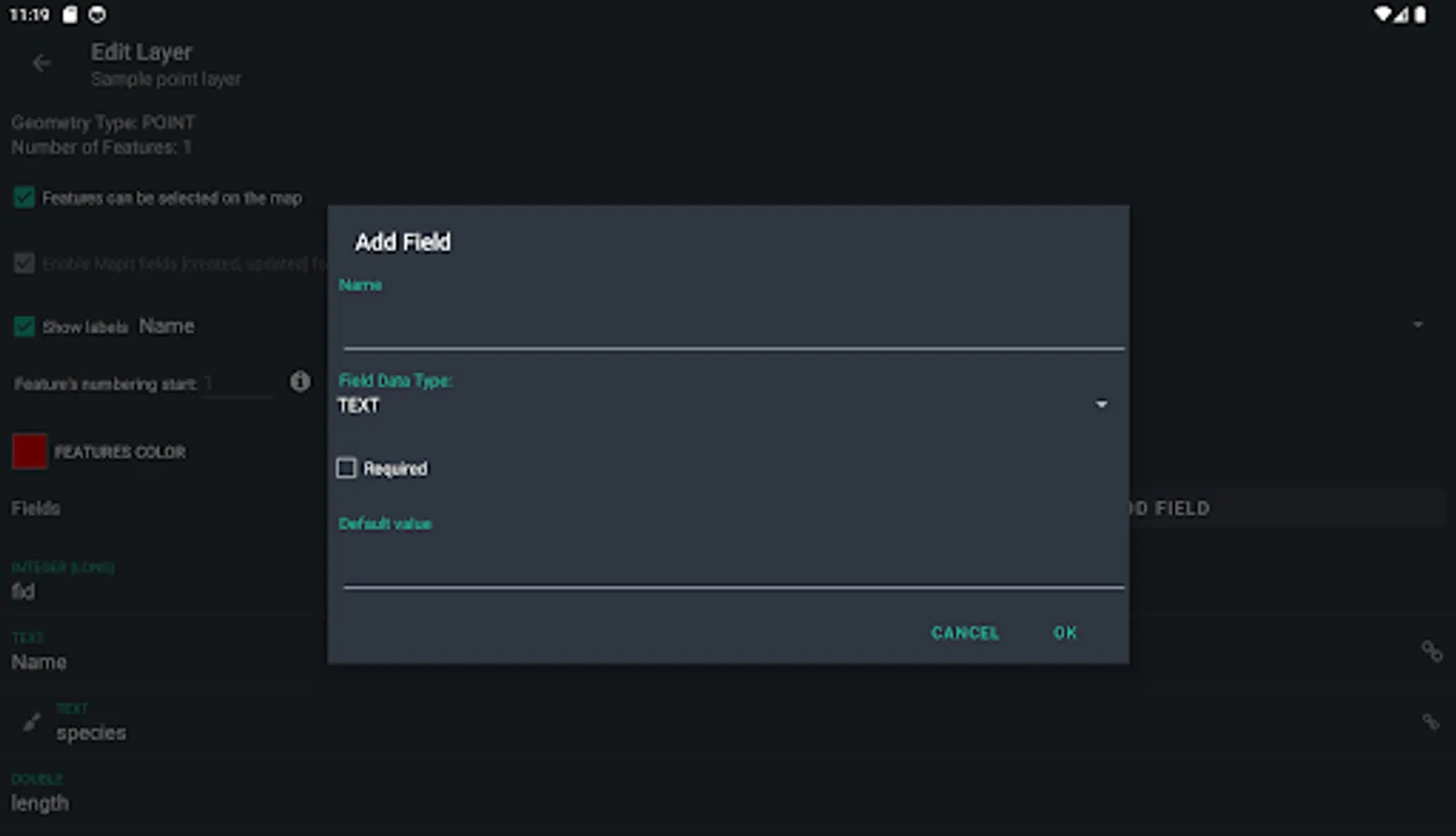Tap the Wi-Fi icon in the status bar
This screenshot has width=1456, height=836.
click(1382, 15)
